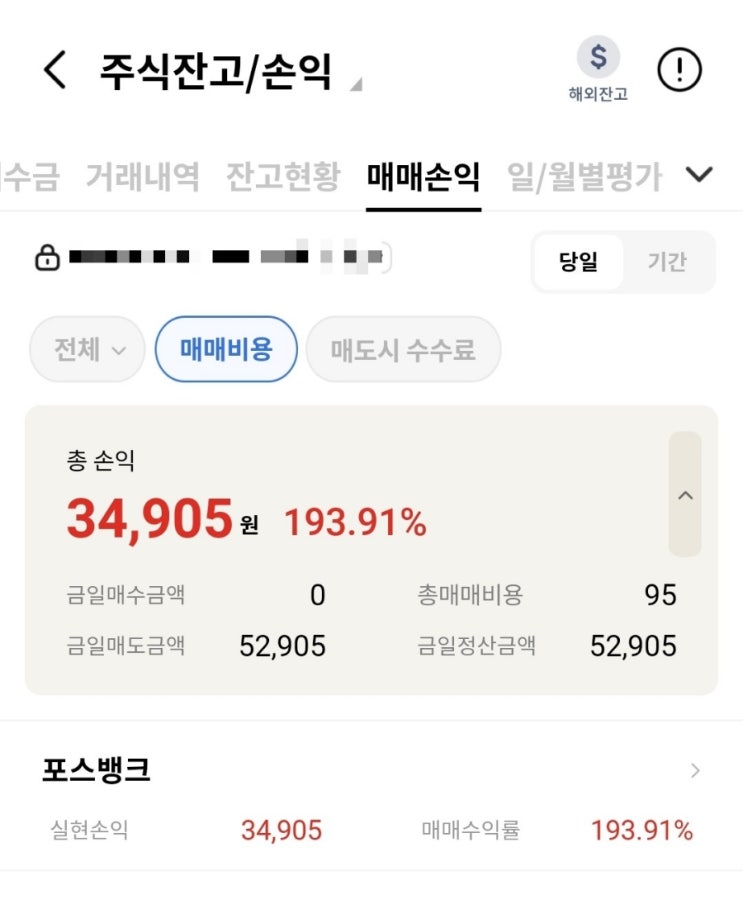Select the 매매손익 tab
Viewport: 743px width, 899px height.
coord(423,176)
